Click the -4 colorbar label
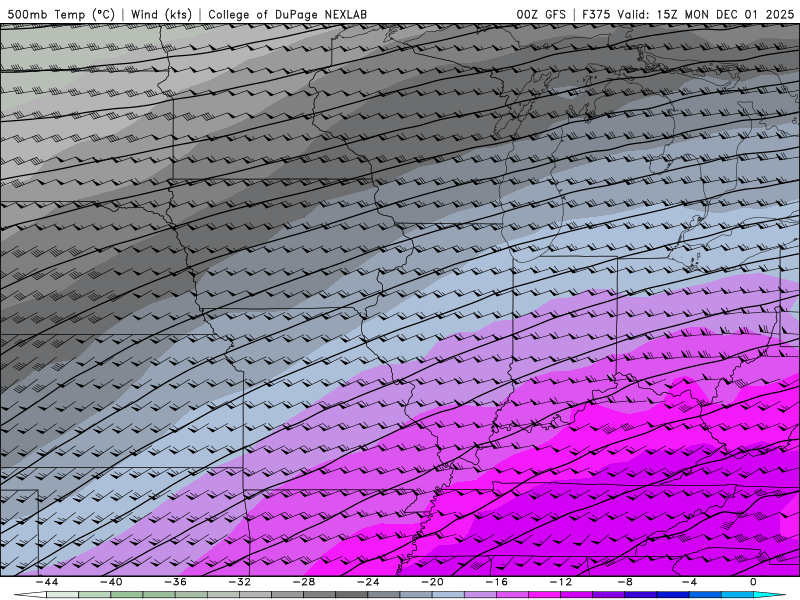The width and height of the screenshot is (800, 600). (690, 582)
